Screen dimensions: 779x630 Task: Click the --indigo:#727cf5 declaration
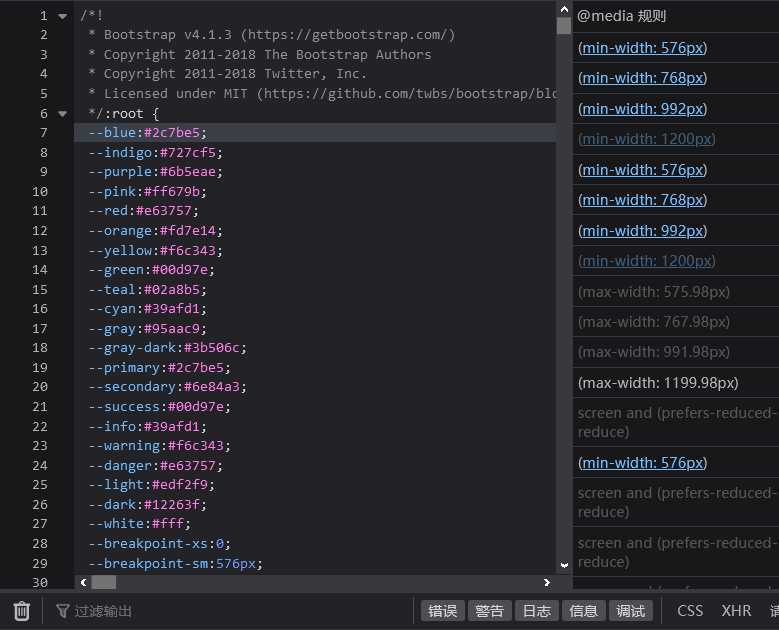(x=156, y=153)
